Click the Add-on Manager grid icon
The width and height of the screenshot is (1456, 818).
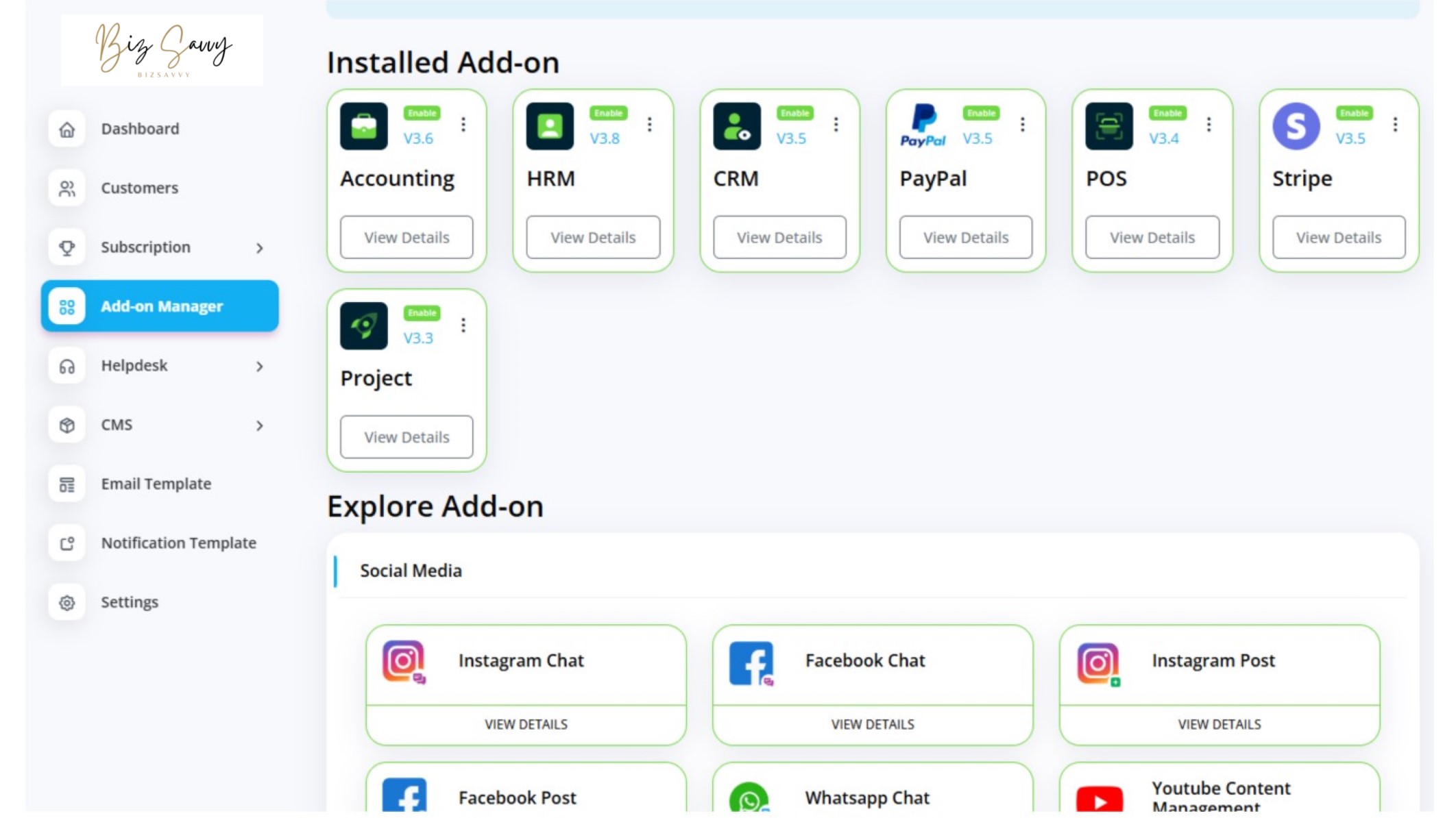(66, 306)
